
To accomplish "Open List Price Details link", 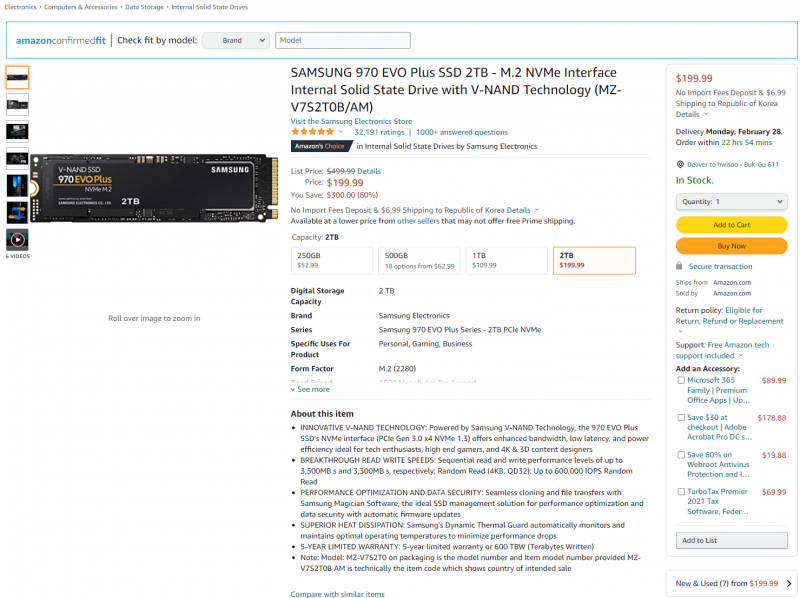I will [369, 171].
